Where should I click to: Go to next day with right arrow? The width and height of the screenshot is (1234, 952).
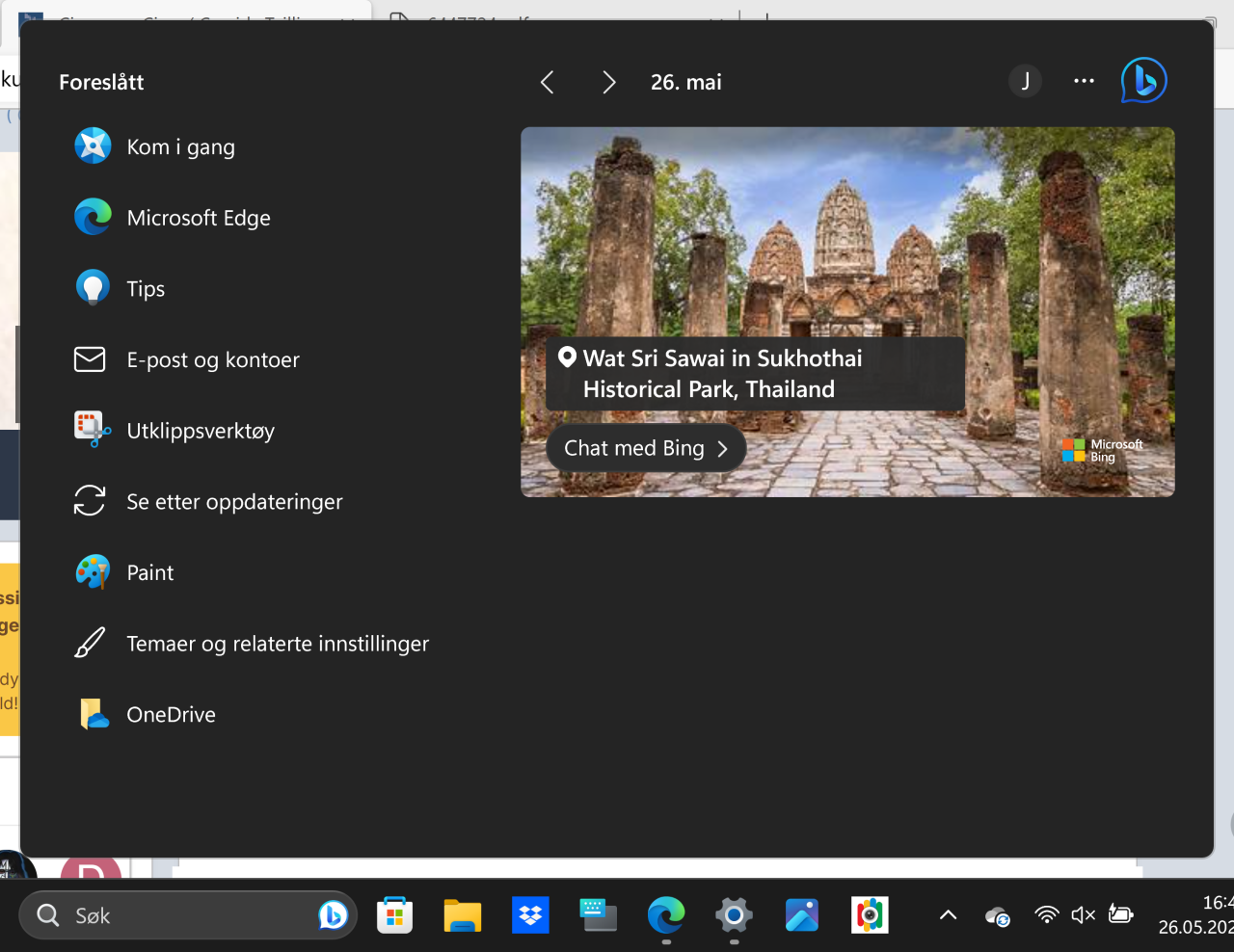(x=608, y=83)
